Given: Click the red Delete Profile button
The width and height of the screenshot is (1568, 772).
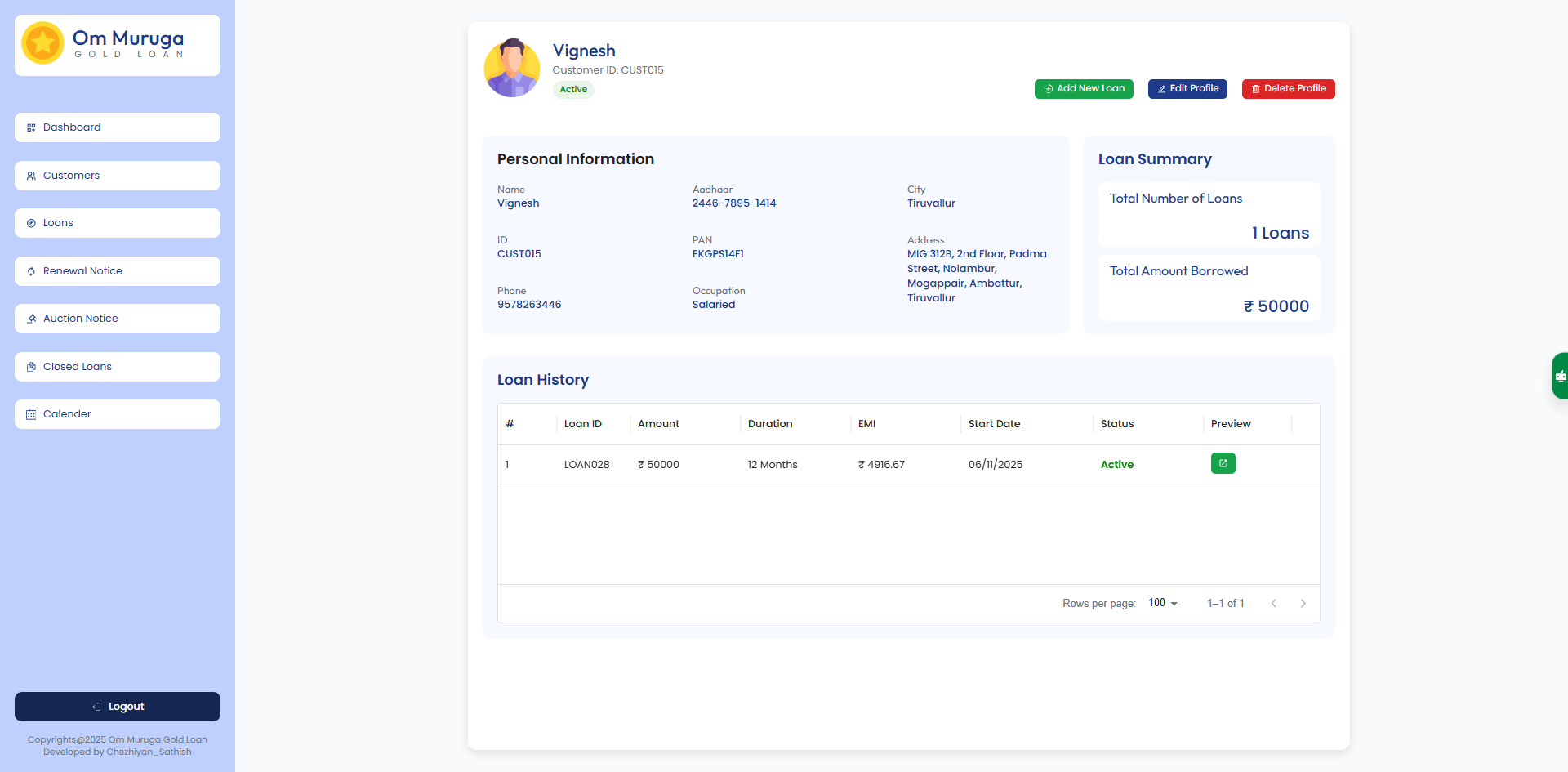Looking at the screenshot, I should 1288,89.
